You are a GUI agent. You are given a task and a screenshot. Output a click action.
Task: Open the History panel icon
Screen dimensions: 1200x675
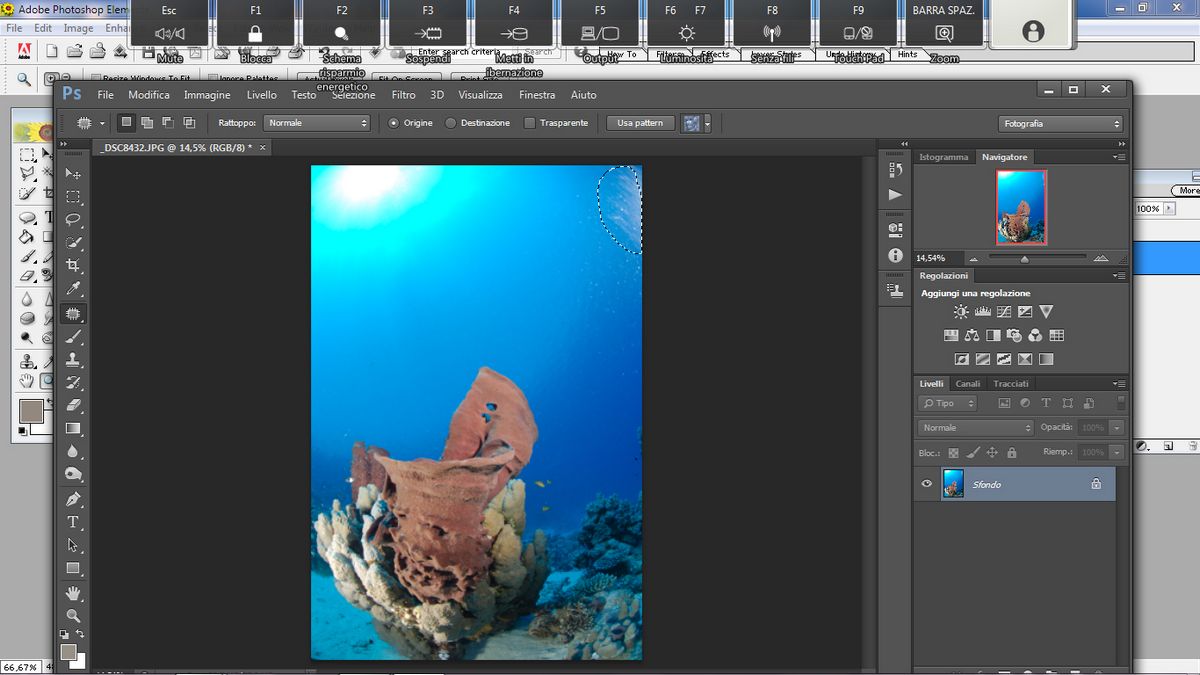tap(895, 169)
